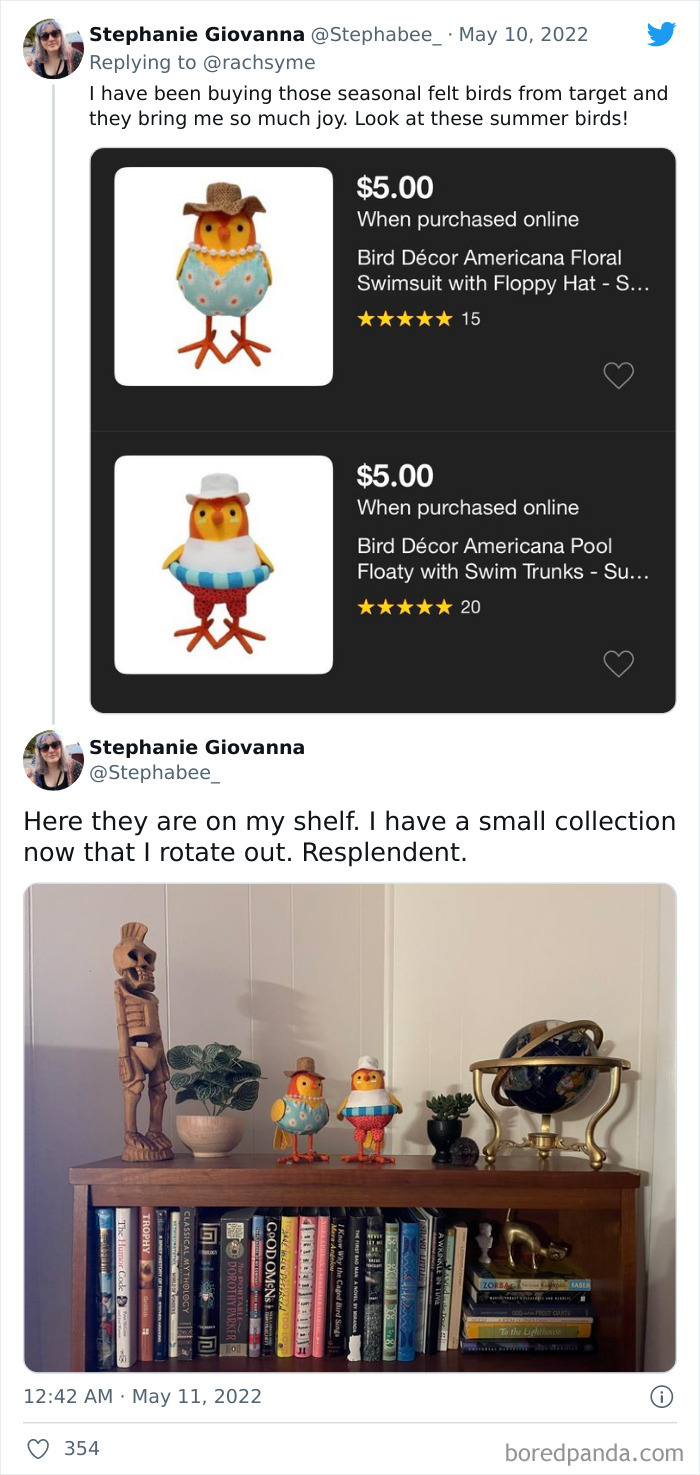Open Stephanie Giovanna's avatar on the second tweet
700x1475 pixels.
click(x=52, y=760)
